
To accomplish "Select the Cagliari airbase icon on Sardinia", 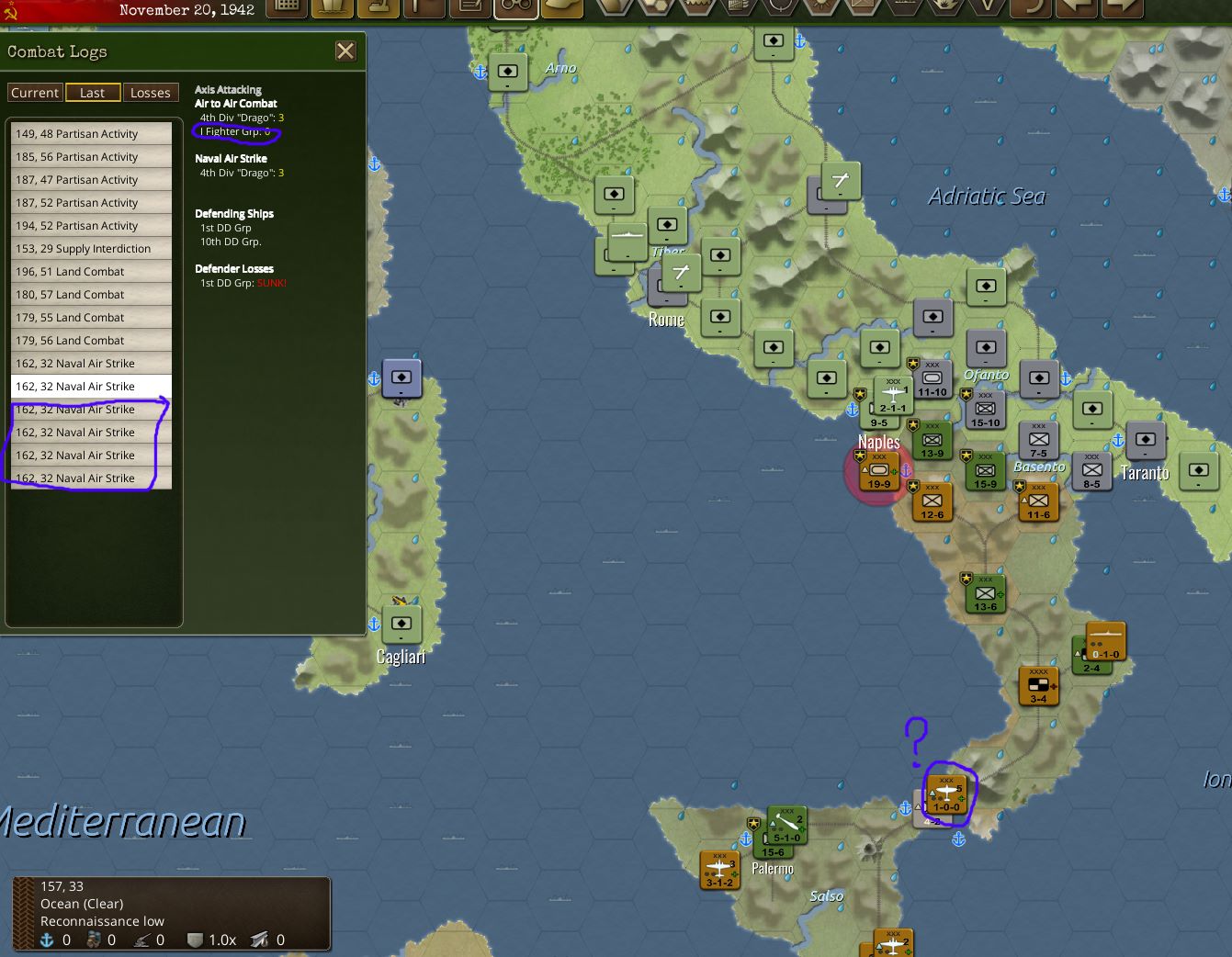I will (x=401, y=623).
